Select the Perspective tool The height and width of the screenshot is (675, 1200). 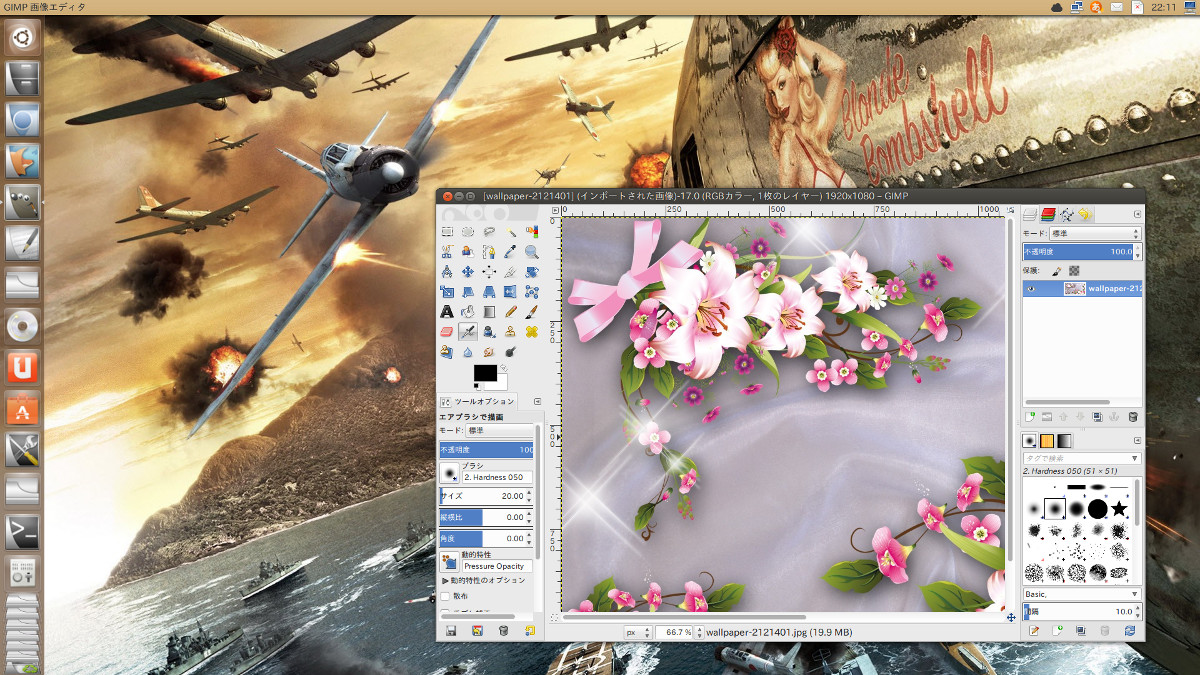point(489,291)
